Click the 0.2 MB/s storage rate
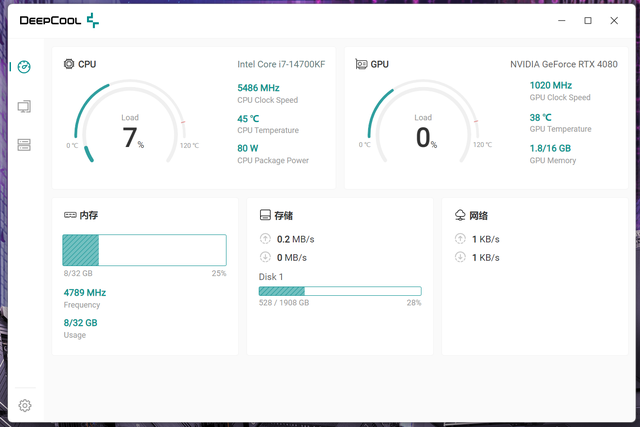This screenshot has width=640, height=427. (x=296, y=239)
